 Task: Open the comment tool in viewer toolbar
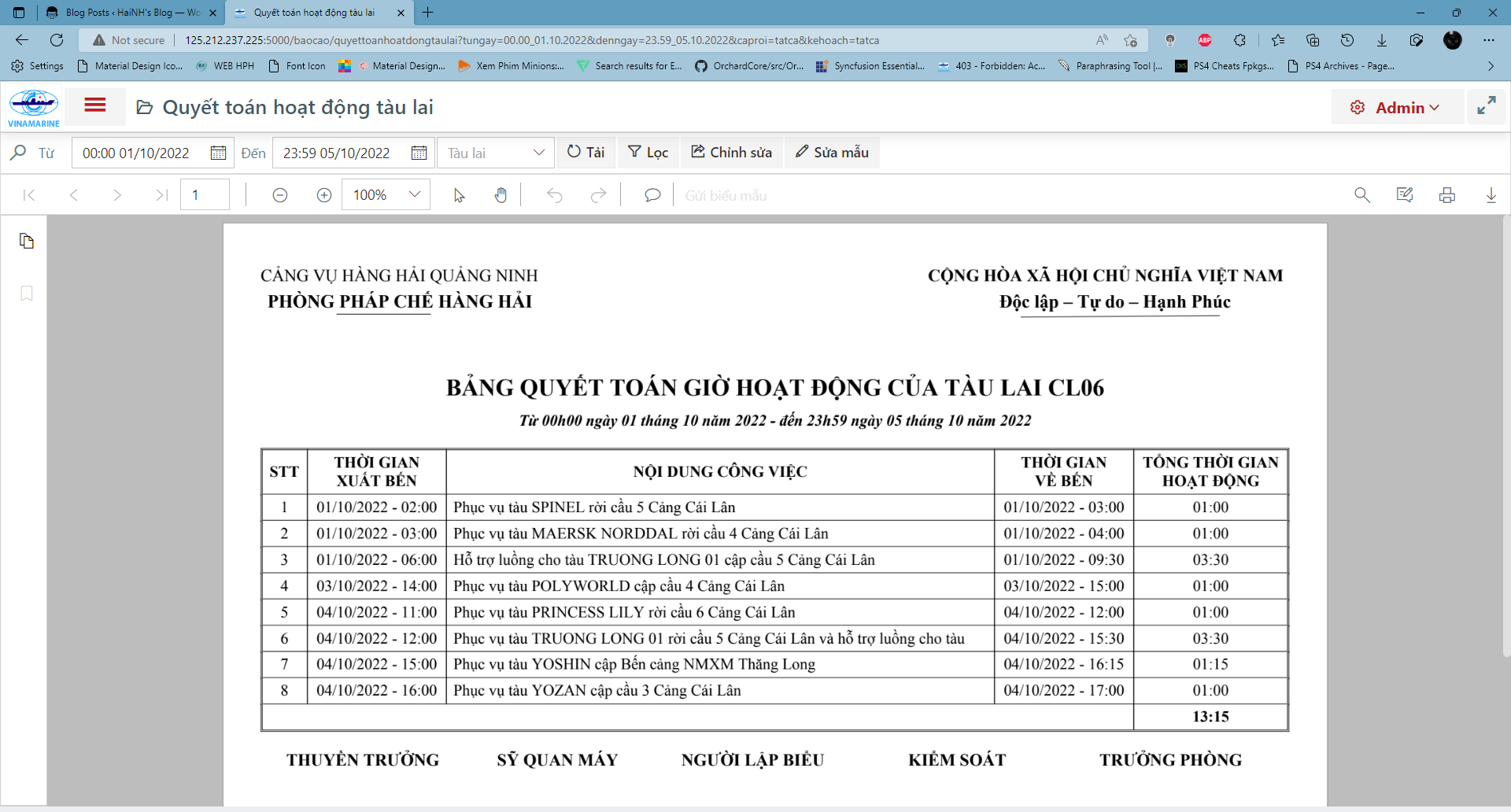coord(652,195)
